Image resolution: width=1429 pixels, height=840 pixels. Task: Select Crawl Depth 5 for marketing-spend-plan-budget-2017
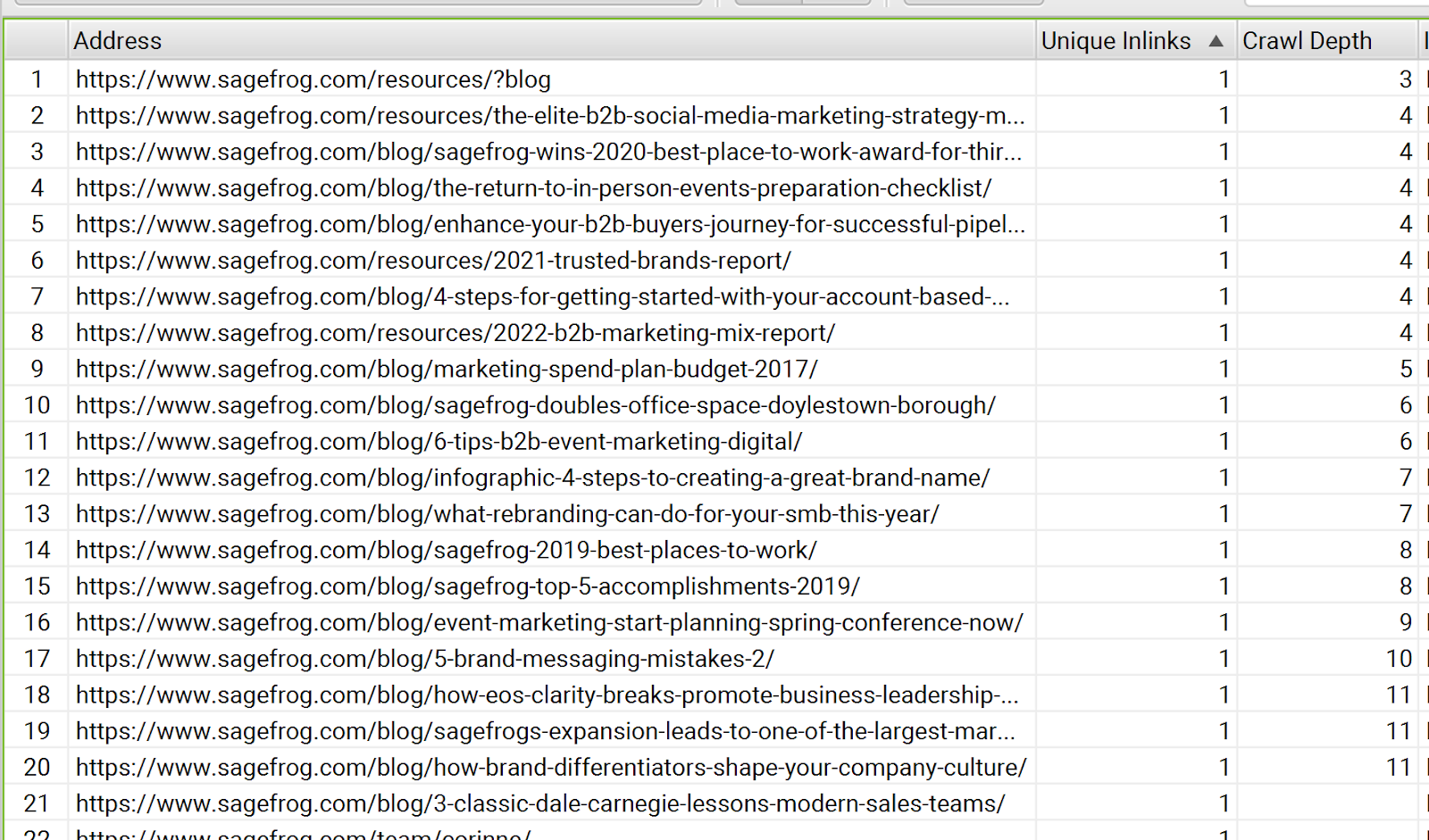(1405, 369)
